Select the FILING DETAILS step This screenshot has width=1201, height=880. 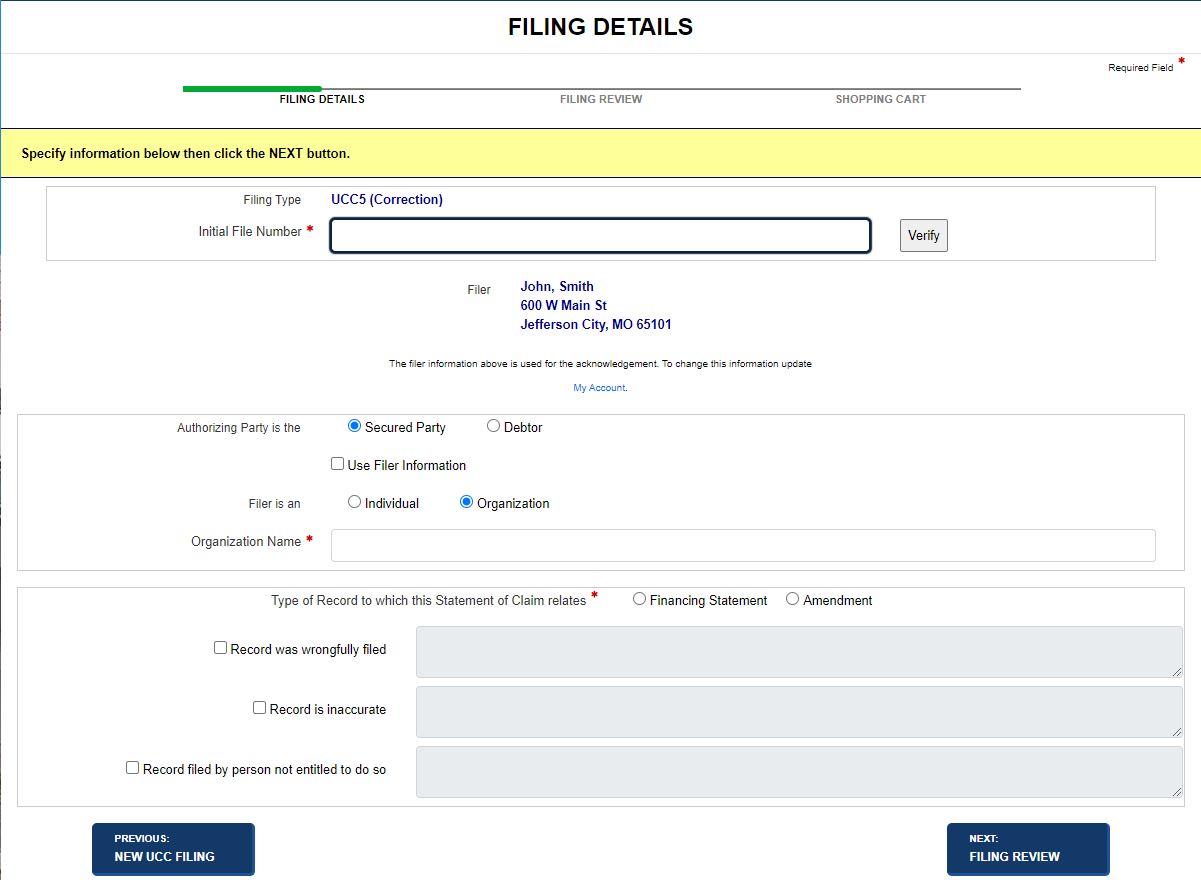pos(321,99)
